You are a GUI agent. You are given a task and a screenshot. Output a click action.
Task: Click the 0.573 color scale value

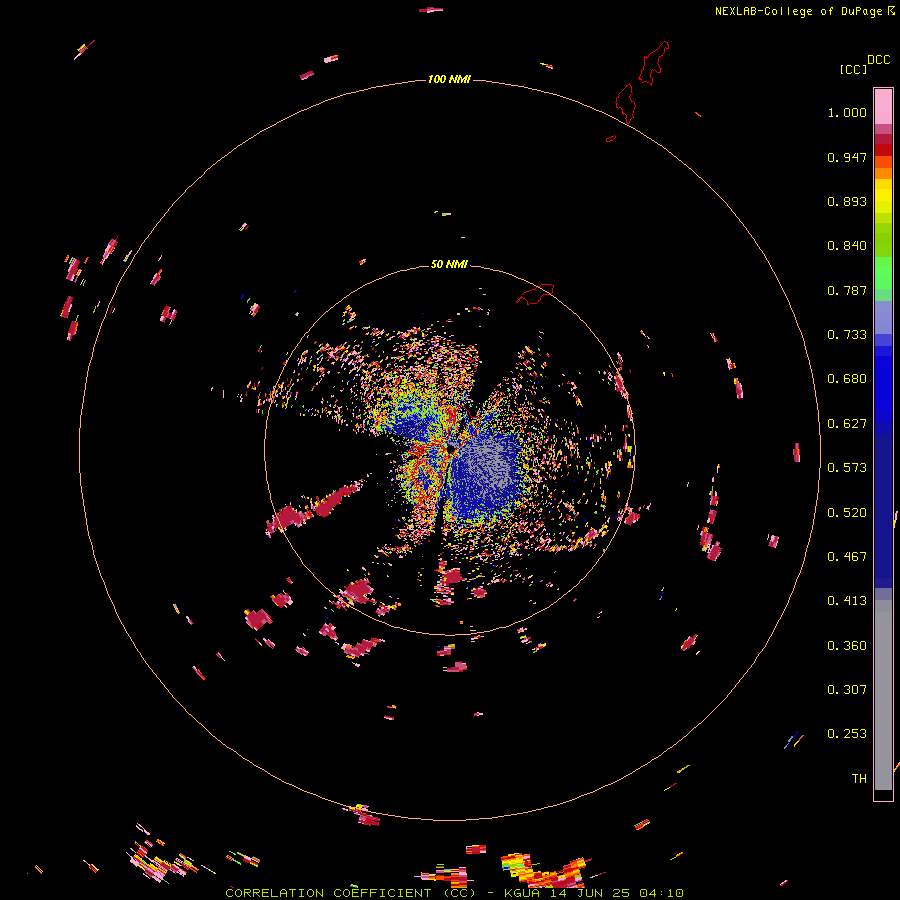click(x=847, y=468)
